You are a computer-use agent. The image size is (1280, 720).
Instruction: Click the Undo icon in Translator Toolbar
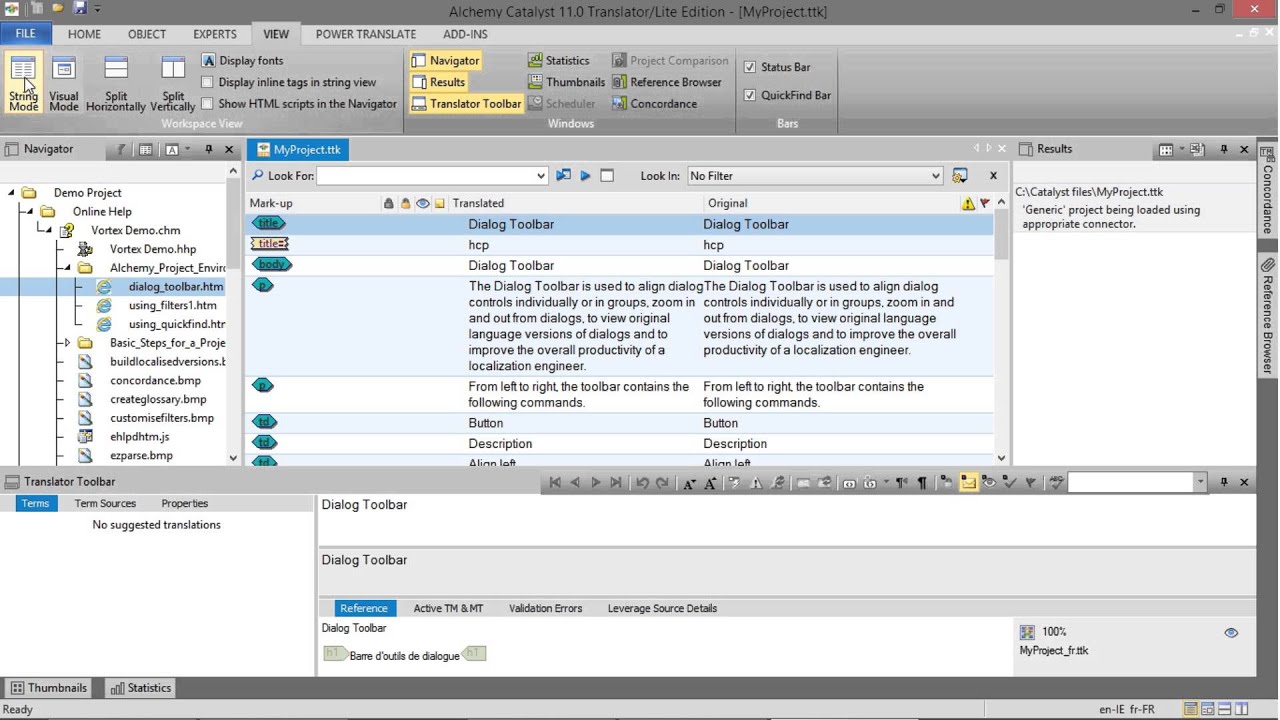pos(642,483)
